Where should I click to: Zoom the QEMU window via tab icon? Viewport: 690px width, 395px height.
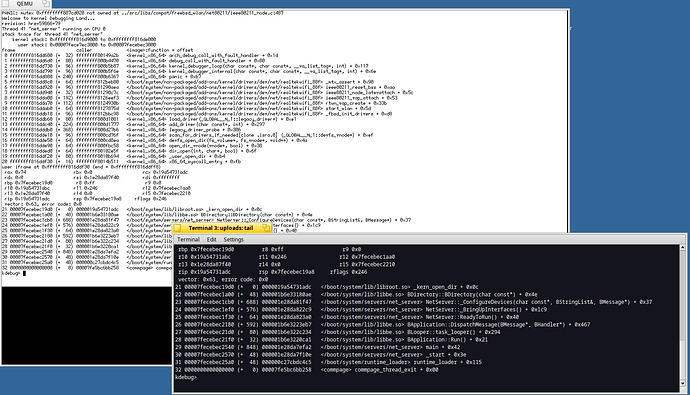tap(45, 4)
